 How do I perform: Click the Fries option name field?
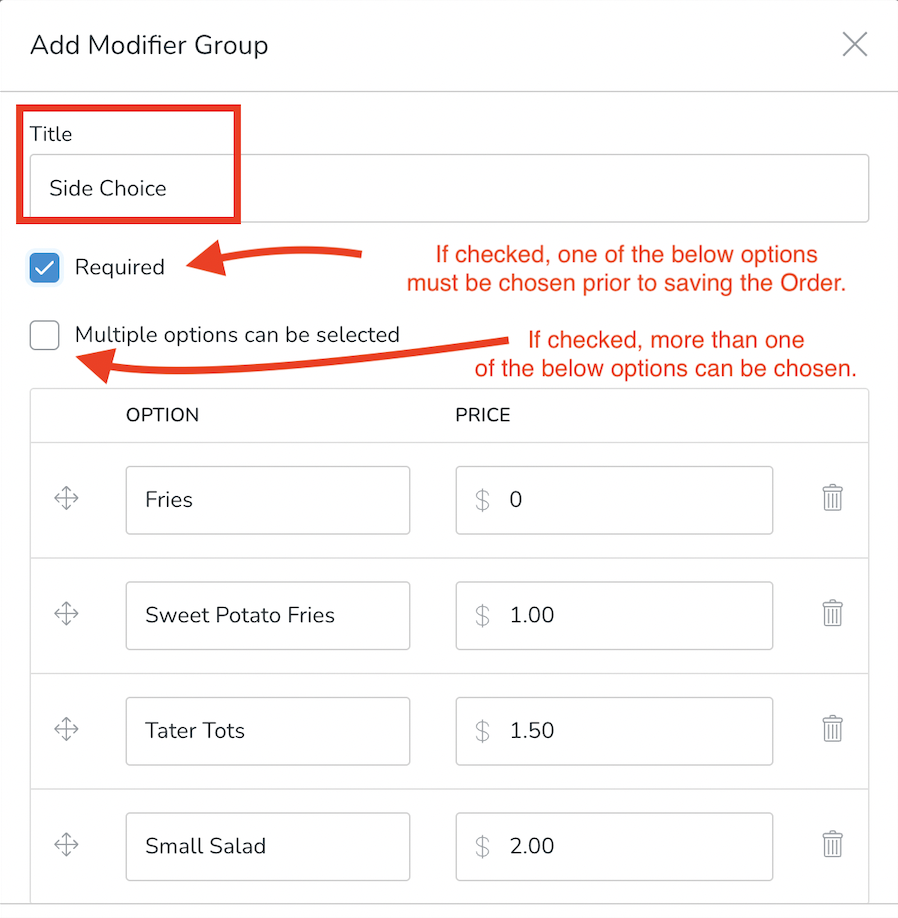(267, 499)
